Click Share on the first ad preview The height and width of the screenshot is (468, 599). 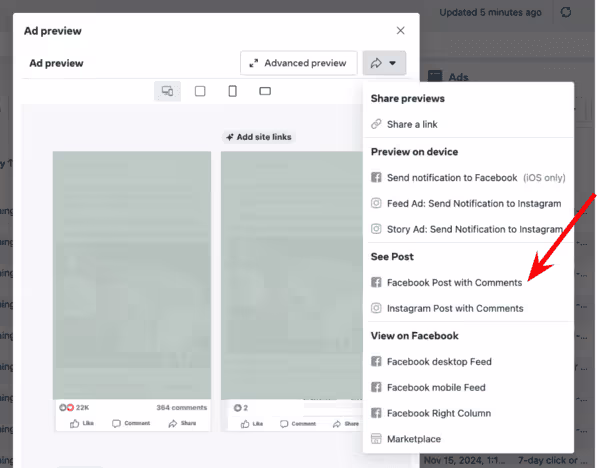[x=182, y=423]
